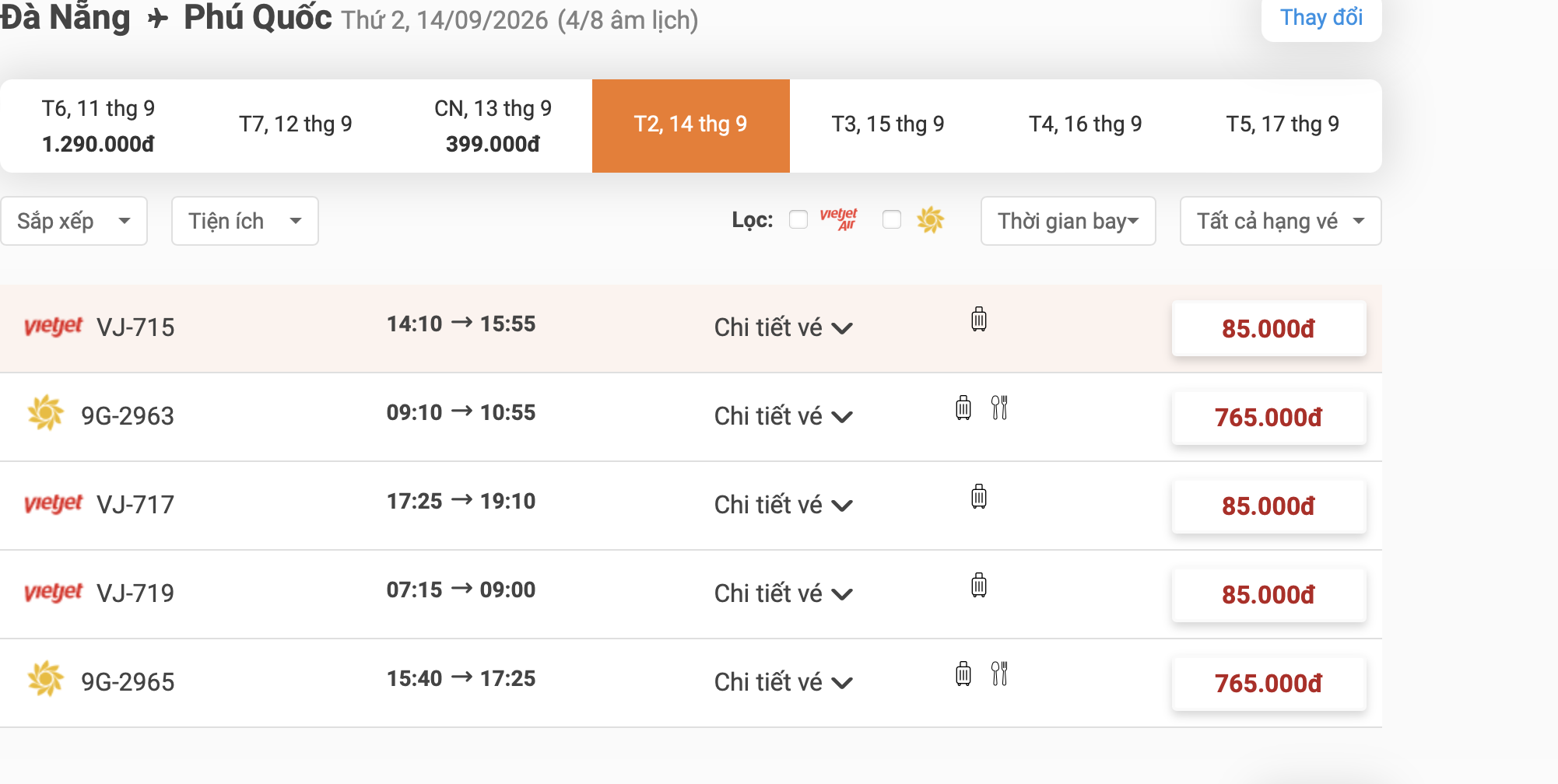Click the meal icon on flight 9G-2963
1558x784 pixels.
pos(999,408)
